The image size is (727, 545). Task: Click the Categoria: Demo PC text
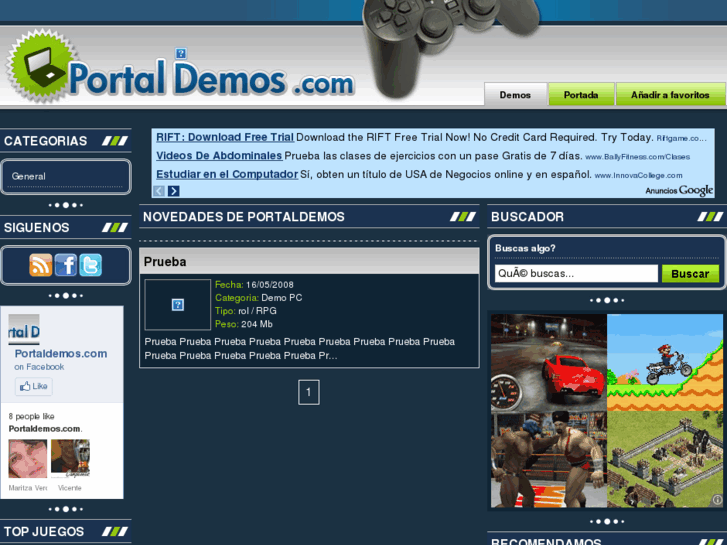[x=258, y=298]
